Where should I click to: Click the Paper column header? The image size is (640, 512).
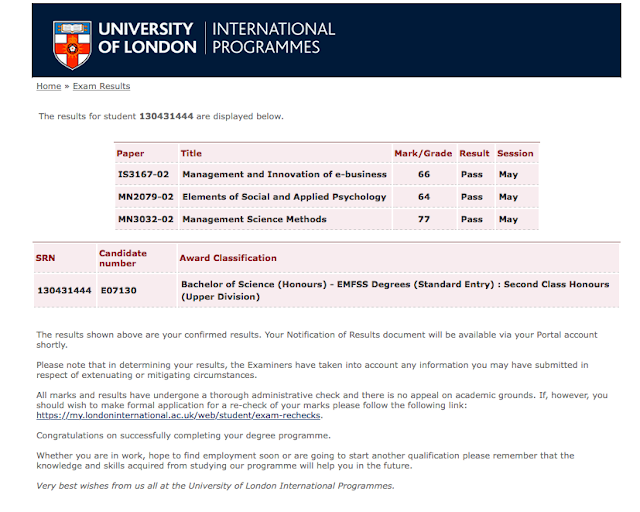[130, 154]
